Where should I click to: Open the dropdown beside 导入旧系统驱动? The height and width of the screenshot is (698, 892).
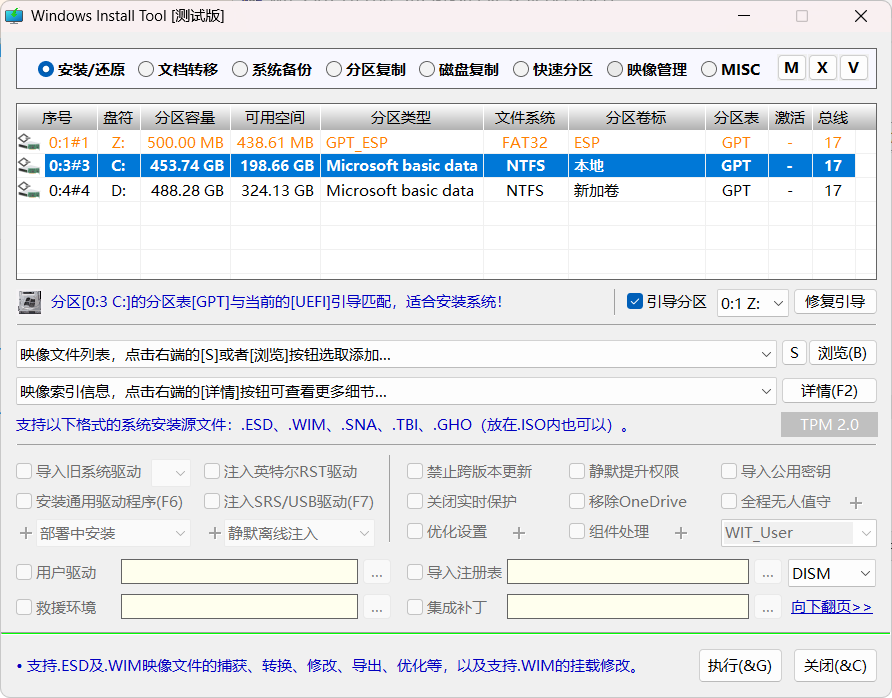[x=171, y=472]
